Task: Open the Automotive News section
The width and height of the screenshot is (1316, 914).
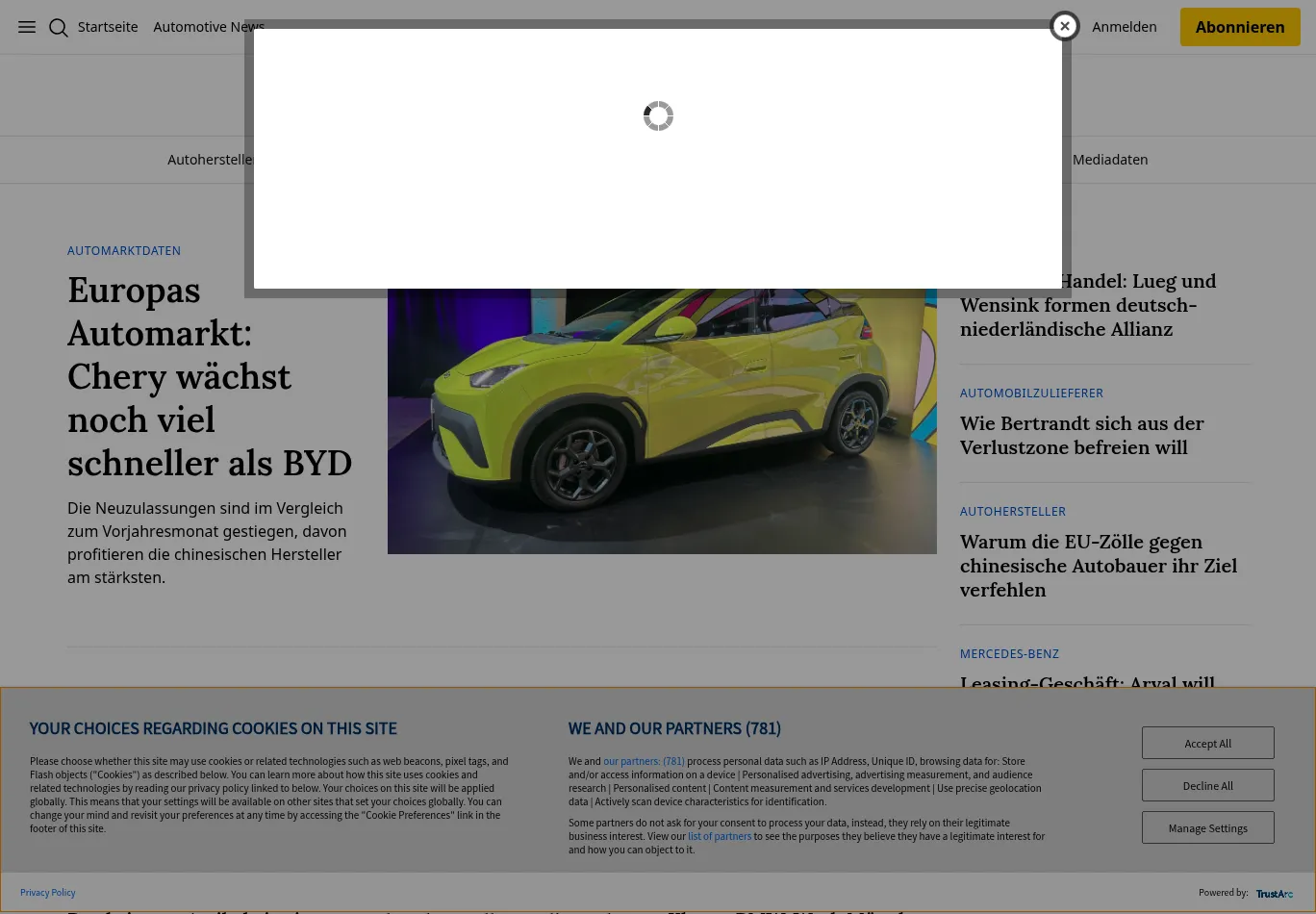Action: click(x=209, y=27)
